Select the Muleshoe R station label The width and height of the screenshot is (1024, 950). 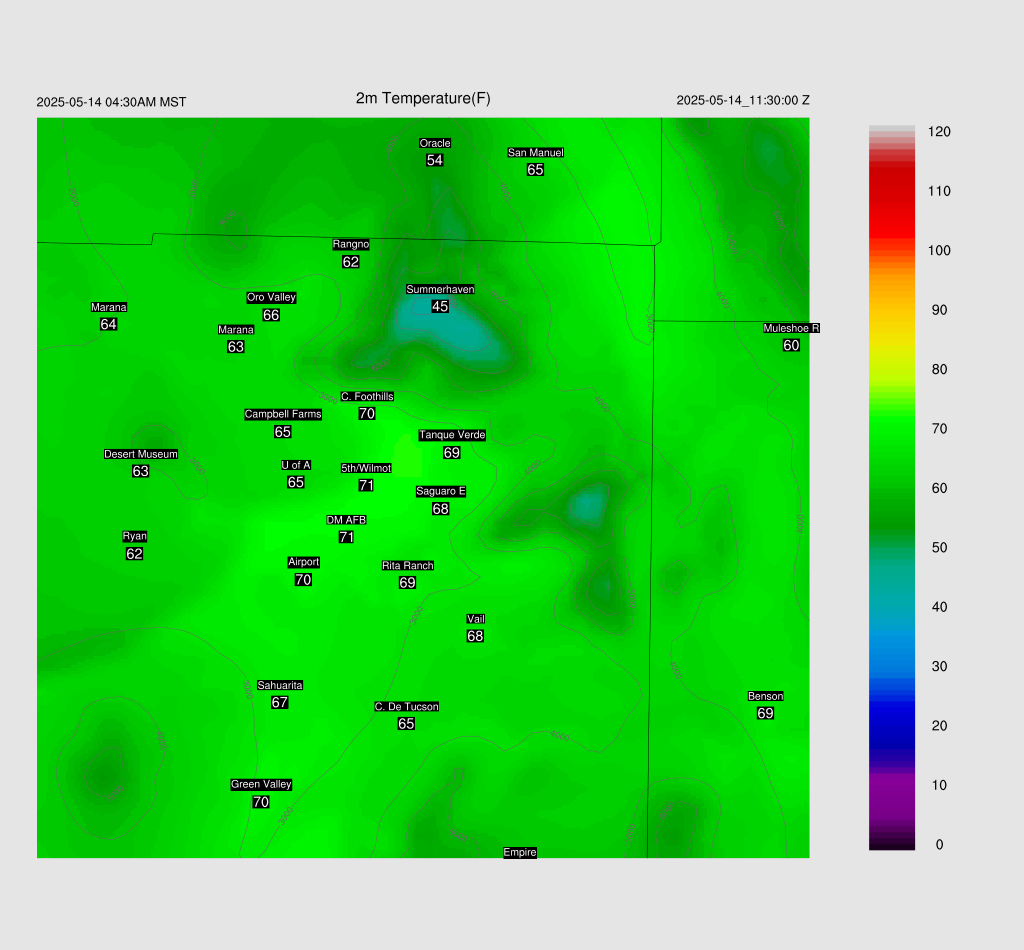tap(792, 328)
